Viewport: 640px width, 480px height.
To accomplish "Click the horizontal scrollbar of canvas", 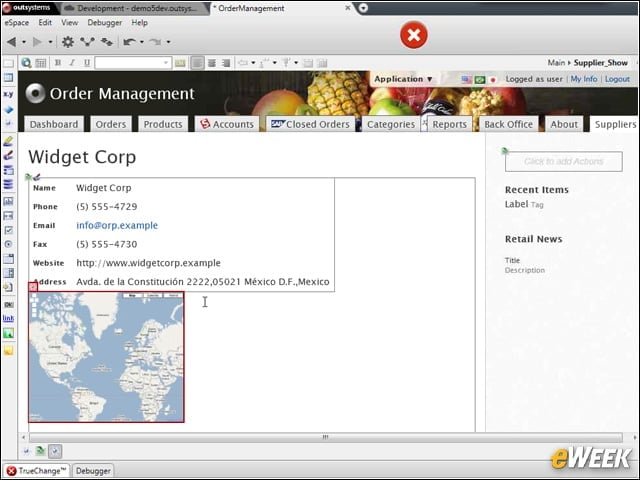I will [325, 437].
